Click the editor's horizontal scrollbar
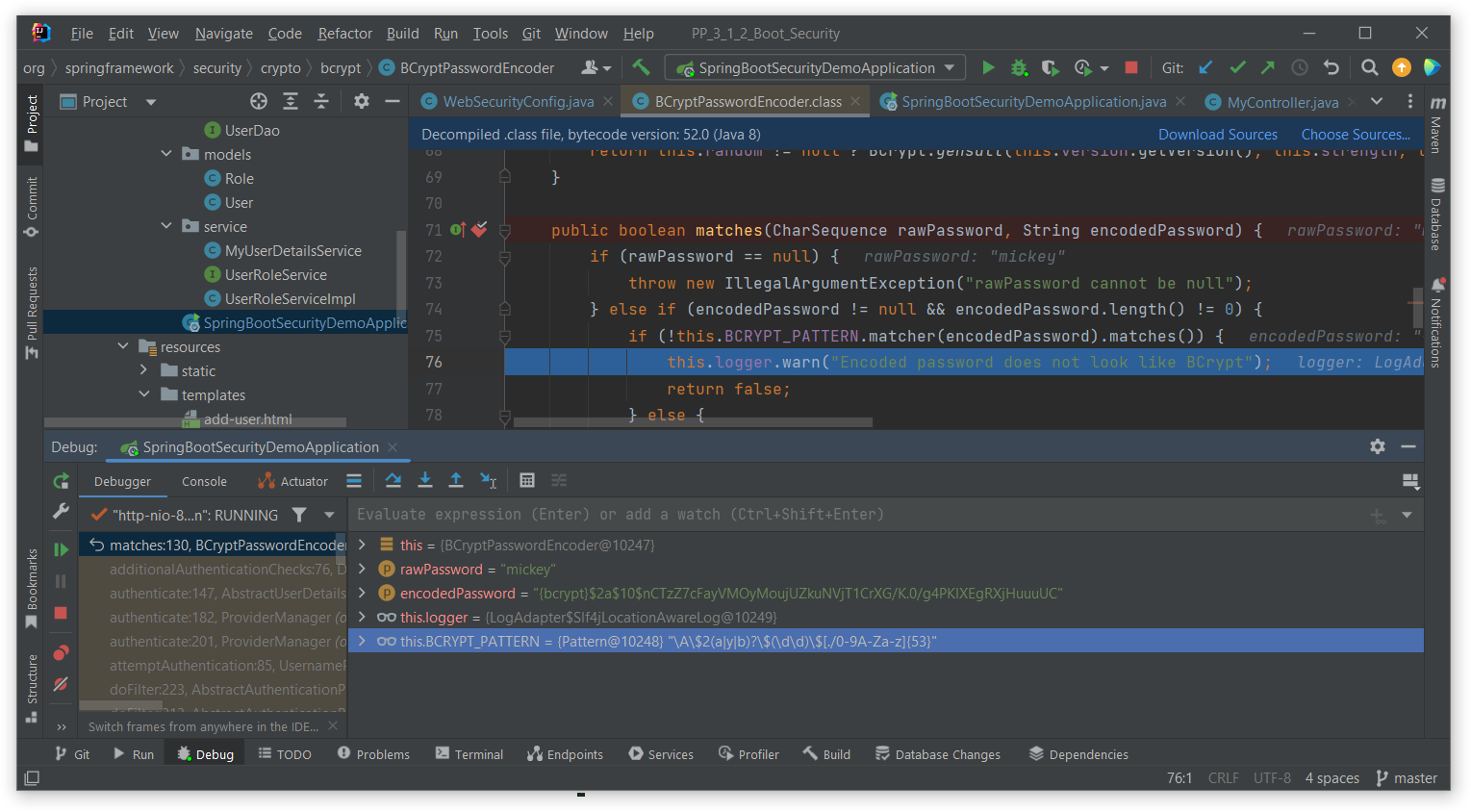Screen dimensions: 1471x812 [693, 422]
